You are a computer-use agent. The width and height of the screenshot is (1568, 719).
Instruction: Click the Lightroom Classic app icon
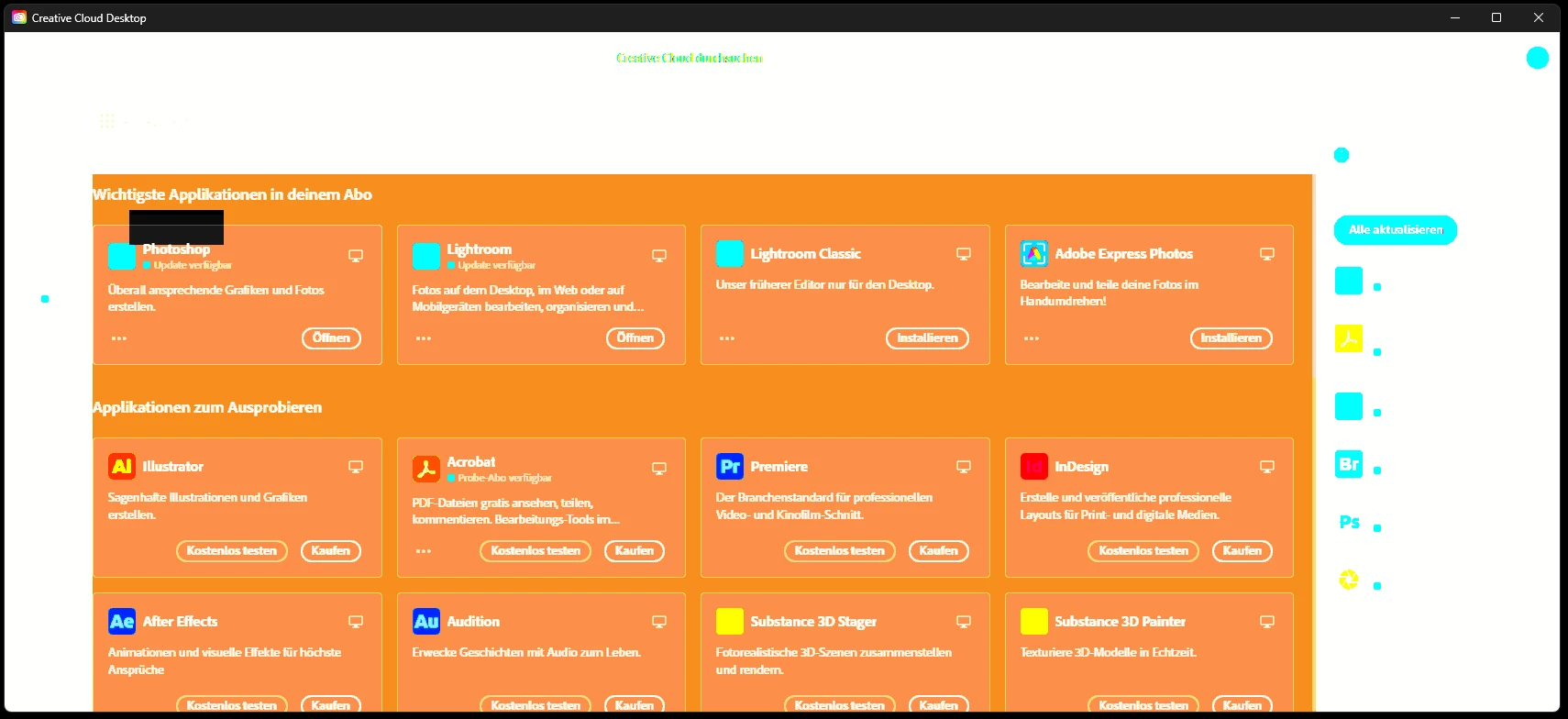[x=730, y=253]
